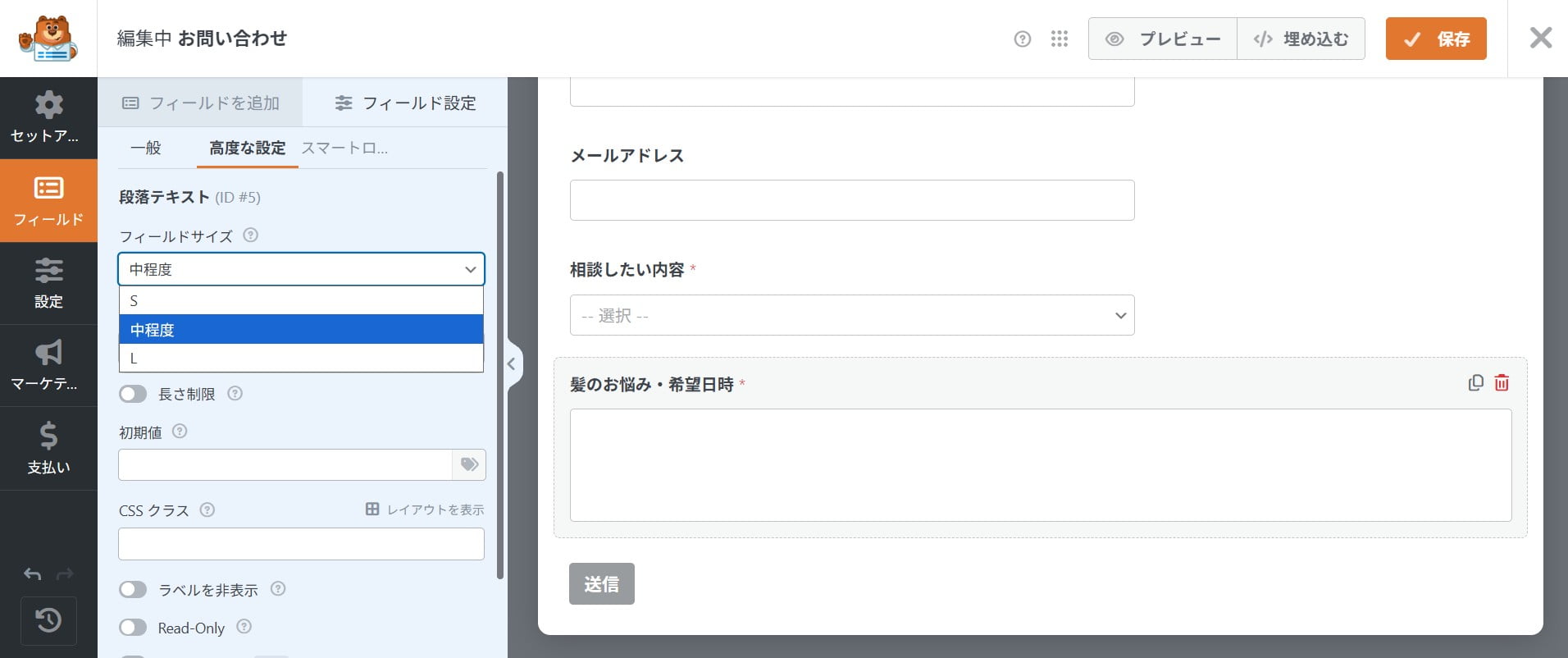Click the お問い合わせ form title
Screen dimensions: 1568x658
tap(232, 39)
